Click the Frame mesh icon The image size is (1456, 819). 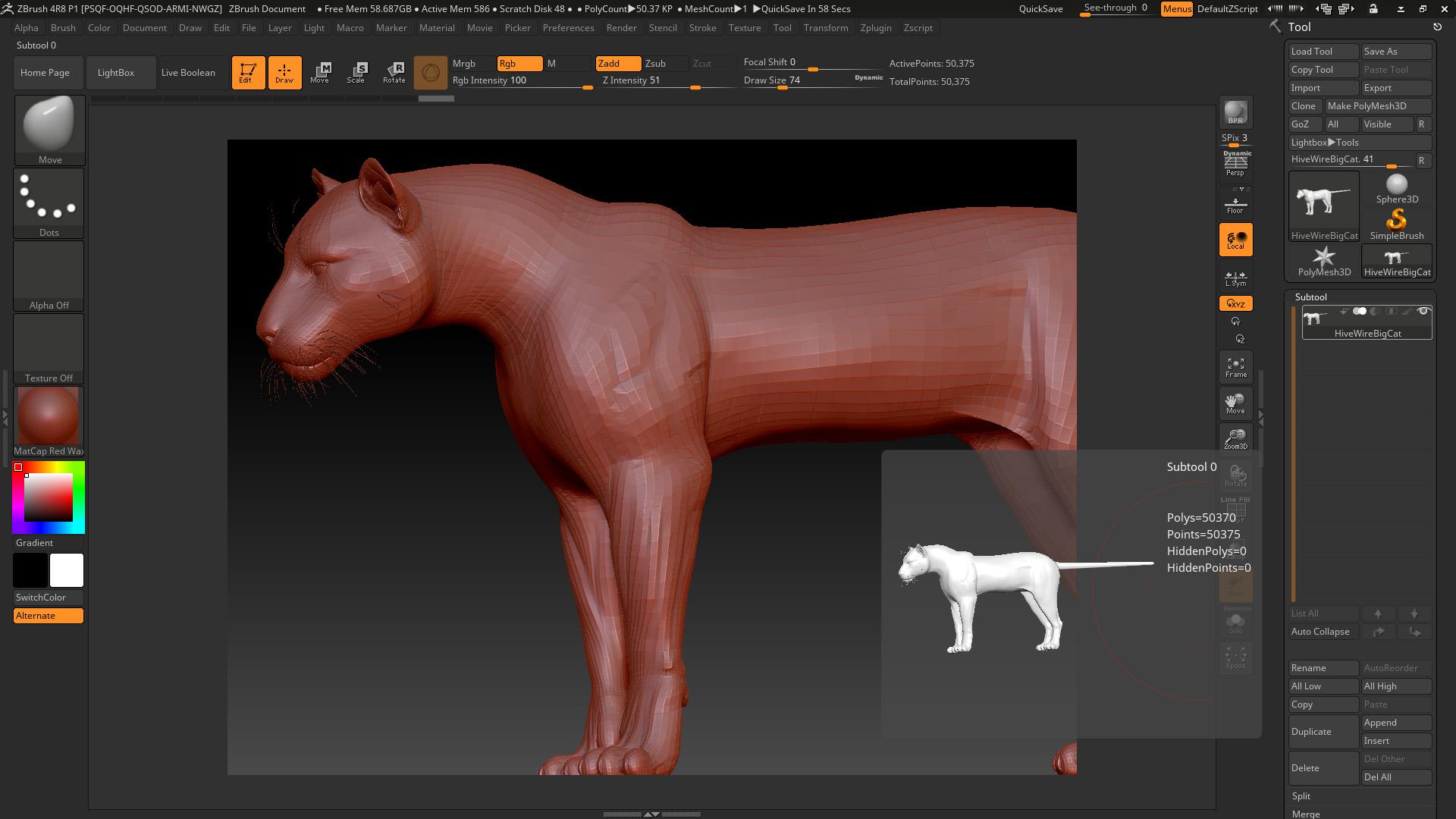point(1235,368)
